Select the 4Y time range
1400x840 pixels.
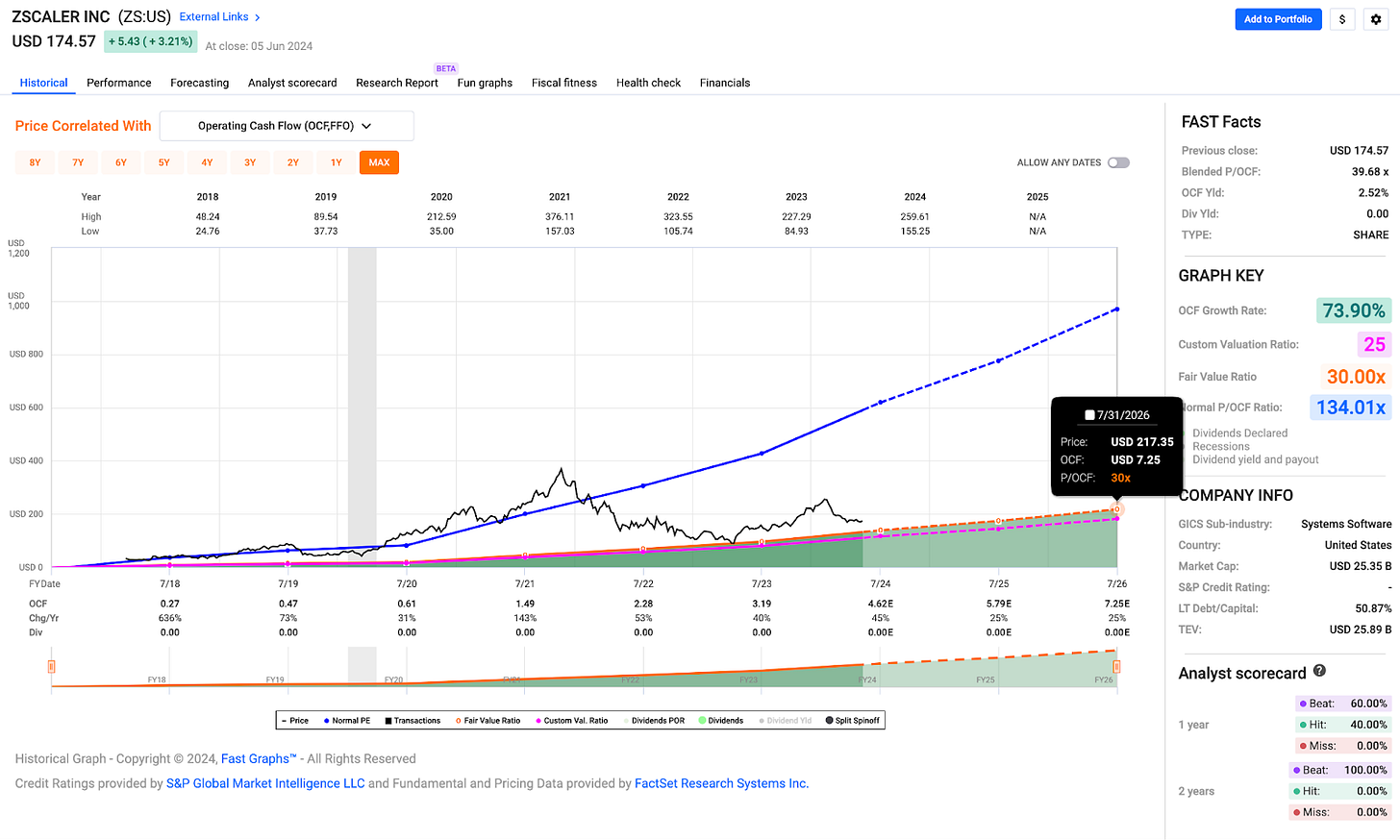(207, 162)
